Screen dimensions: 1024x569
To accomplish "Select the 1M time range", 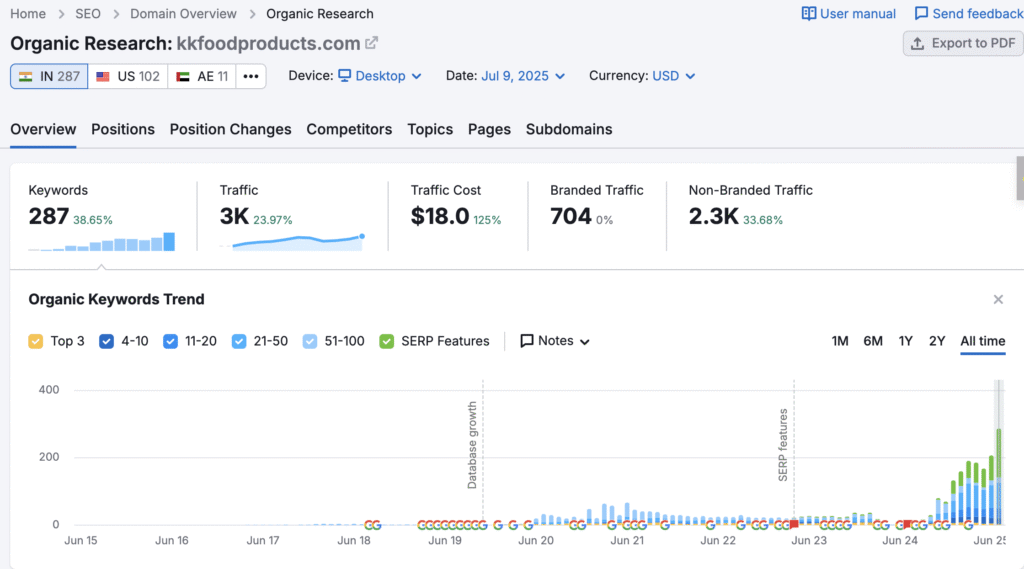I will (840, 341).
